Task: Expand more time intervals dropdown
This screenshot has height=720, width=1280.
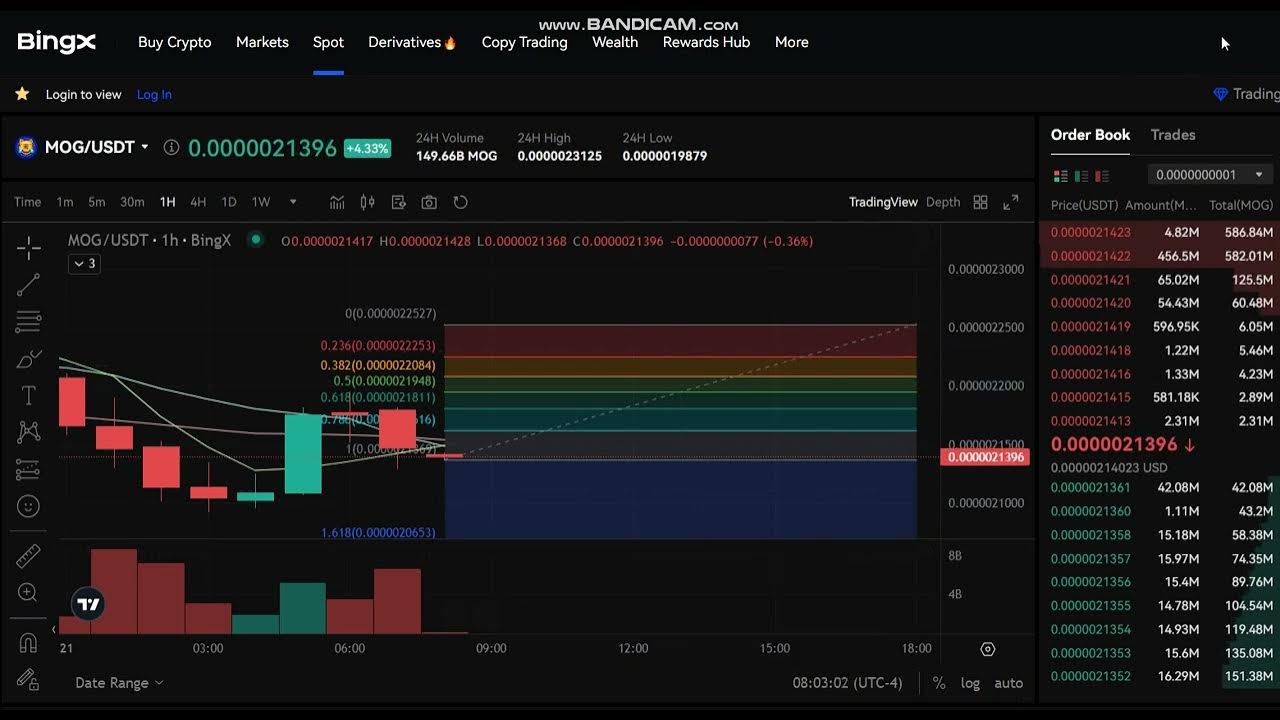Action: pyautogui.click(x=293, y=202)
